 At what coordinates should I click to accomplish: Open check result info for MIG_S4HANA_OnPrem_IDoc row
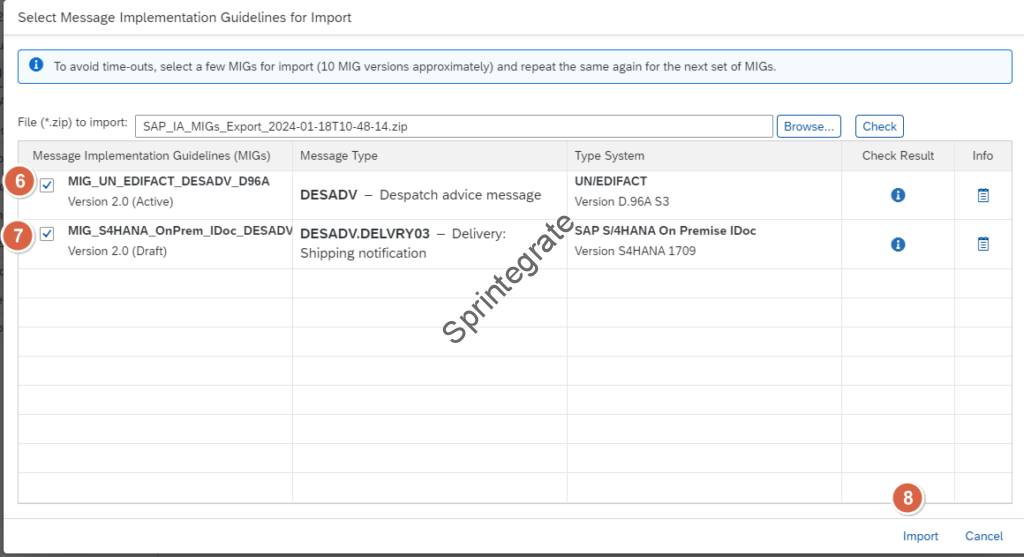pos(898,244)
